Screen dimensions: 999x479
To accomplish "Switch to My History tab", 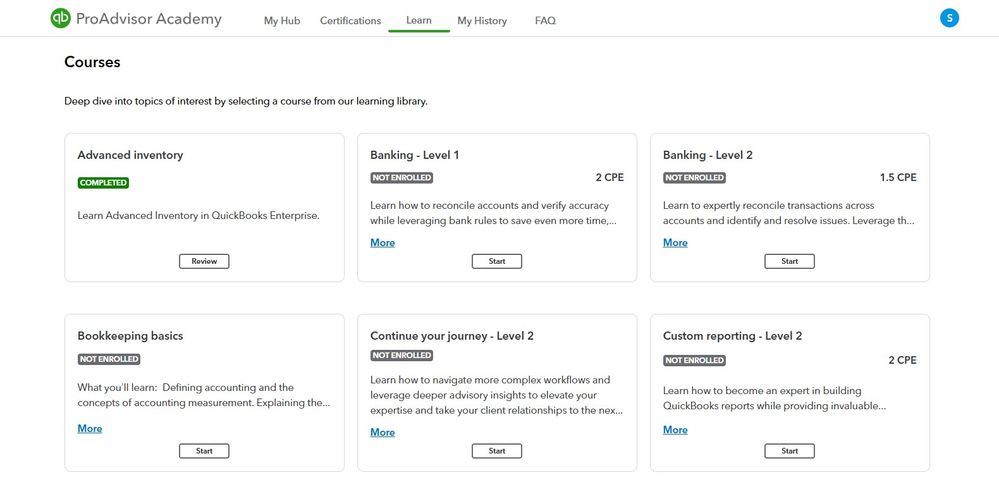I will 482,21.
